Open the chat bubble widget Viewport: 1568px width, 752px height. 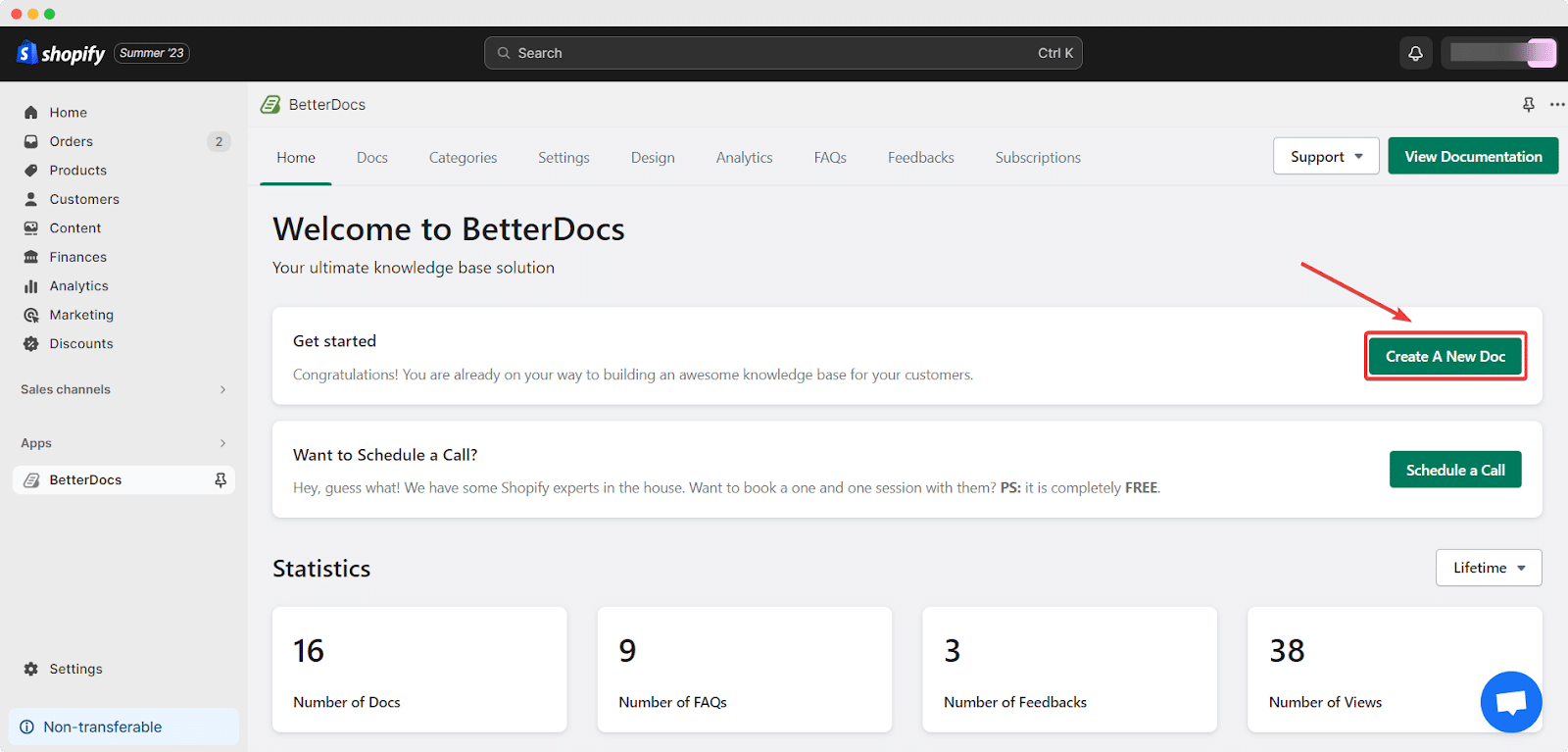click(x=1511, y=702)
